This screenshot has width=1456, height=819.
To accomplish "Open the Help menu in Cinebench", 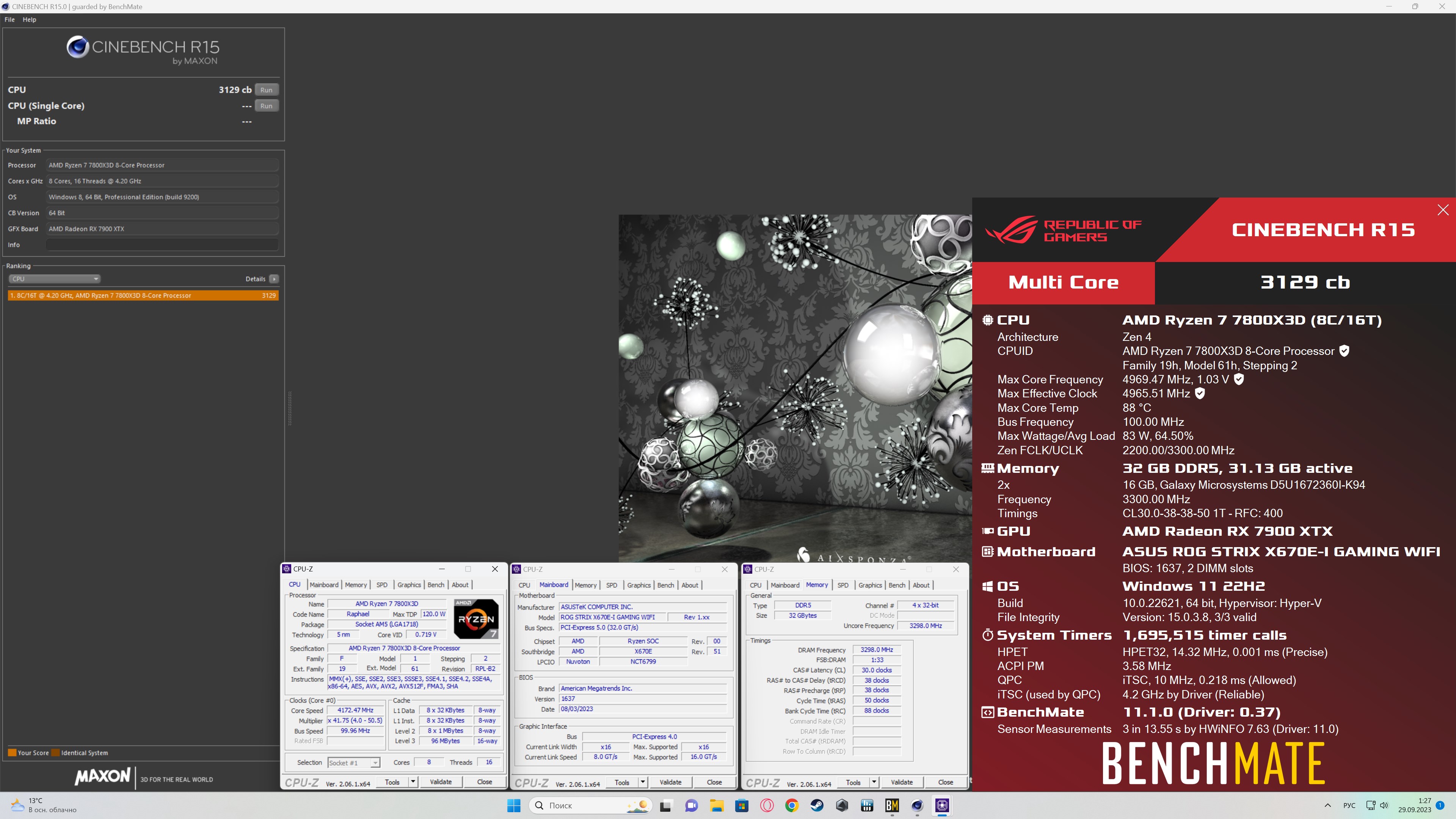I will [x=30, y=19].
